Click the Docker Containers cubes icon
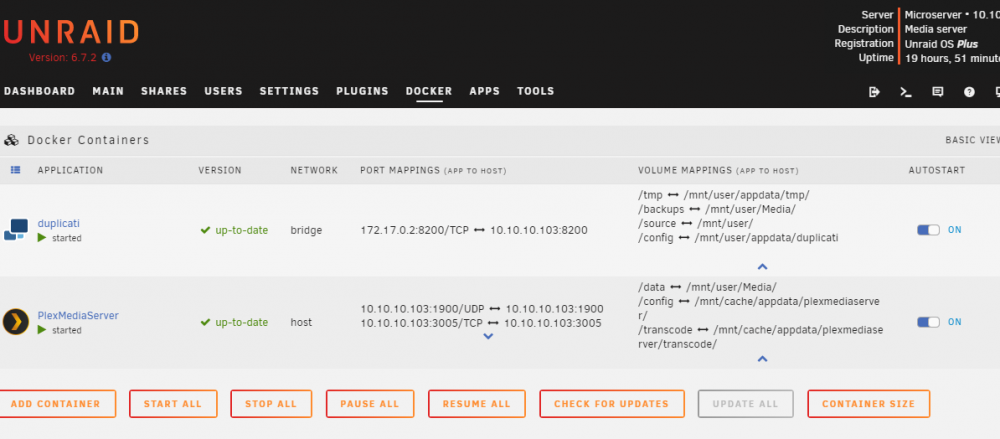 11,140
